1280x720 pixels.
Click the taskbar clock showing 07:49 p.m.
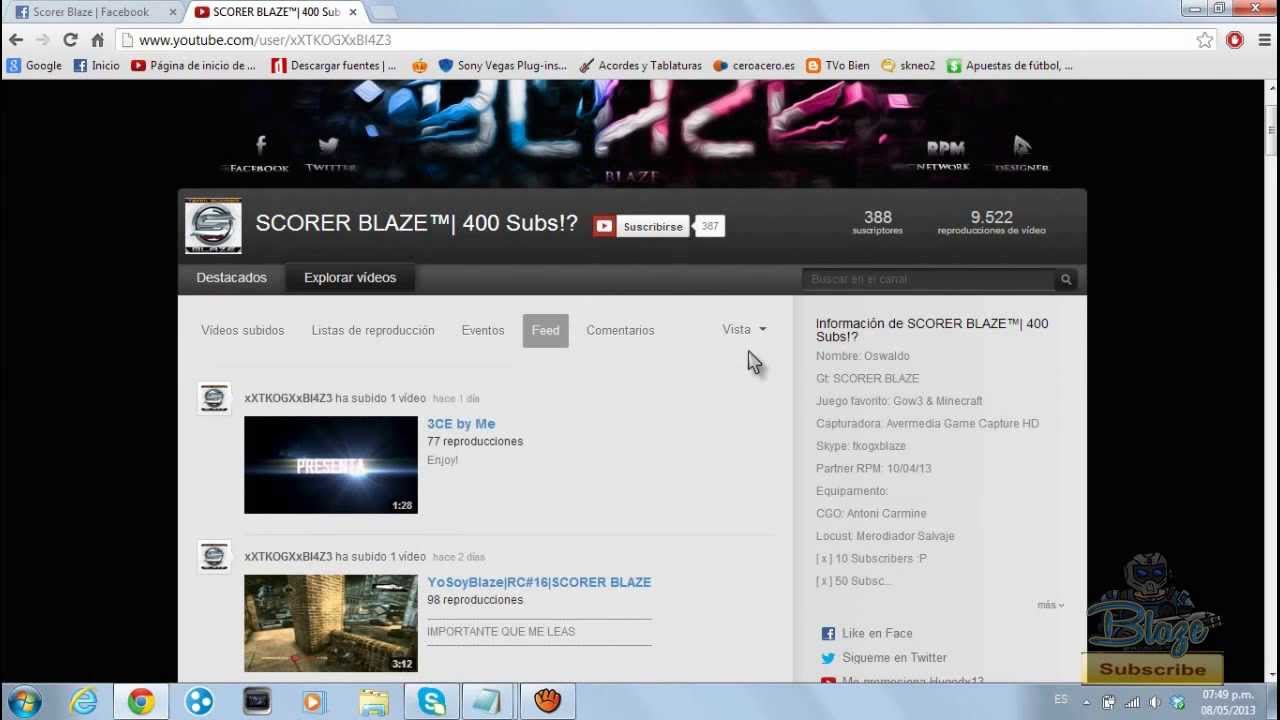1228,702
